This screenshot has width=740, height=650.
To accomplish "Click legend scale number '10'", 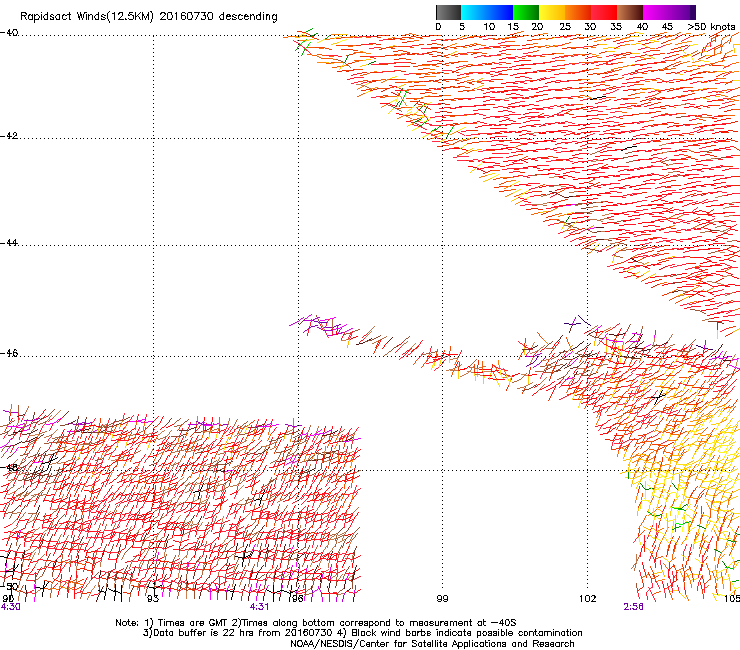I will pyautogui.click(x=489, y=27).
